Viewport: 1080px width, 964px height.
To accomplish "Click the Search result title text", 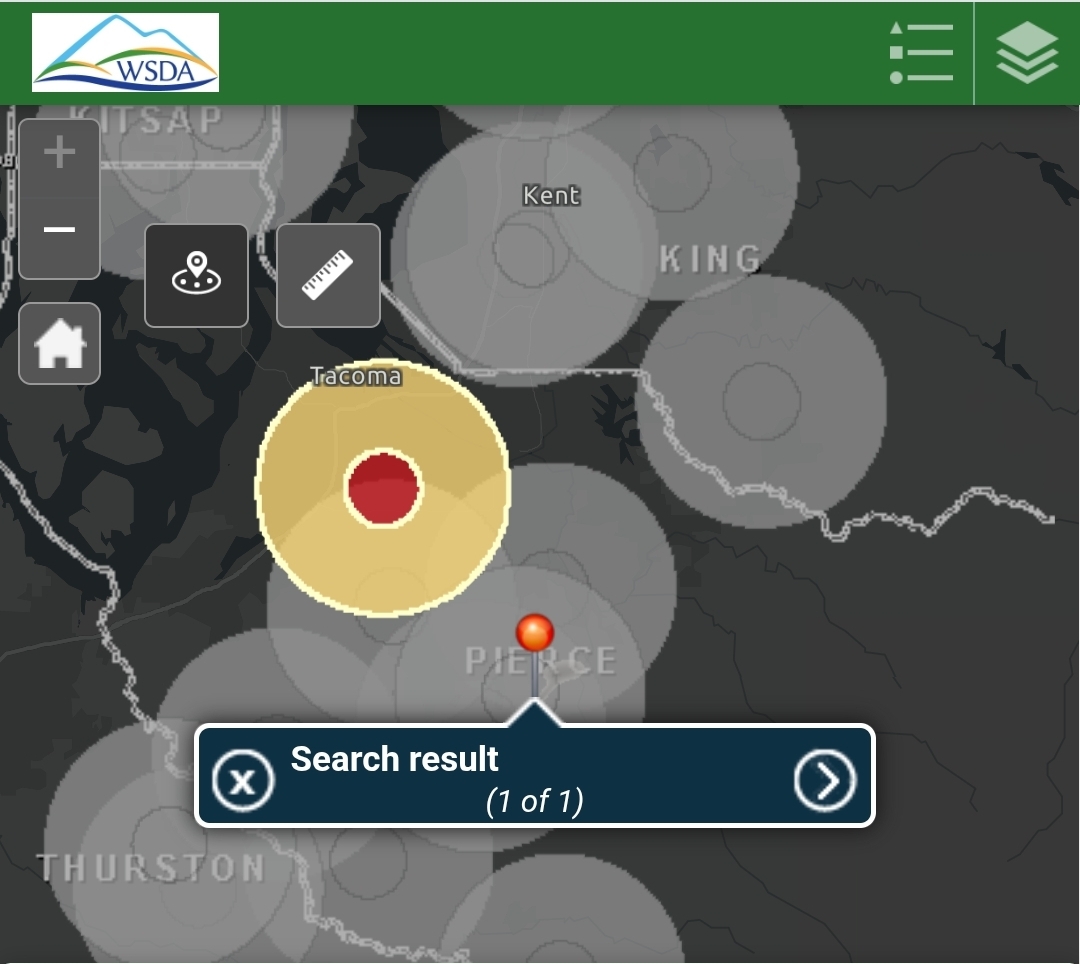I will pos(394,759).
